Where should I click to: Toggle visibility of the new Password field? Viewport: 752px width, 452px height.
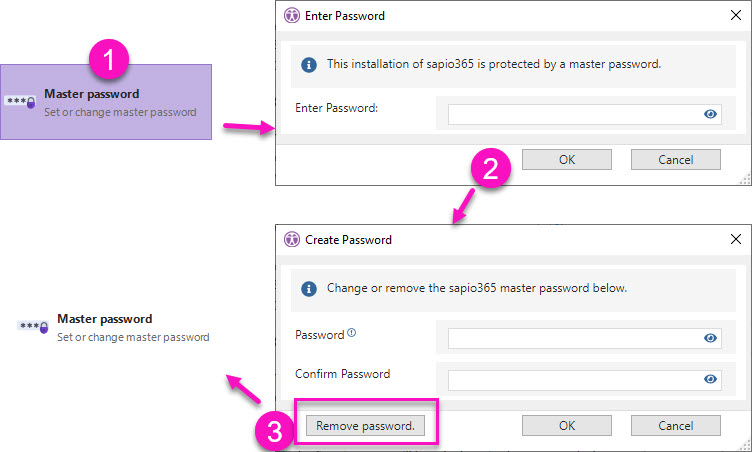[x=710, y=338]
